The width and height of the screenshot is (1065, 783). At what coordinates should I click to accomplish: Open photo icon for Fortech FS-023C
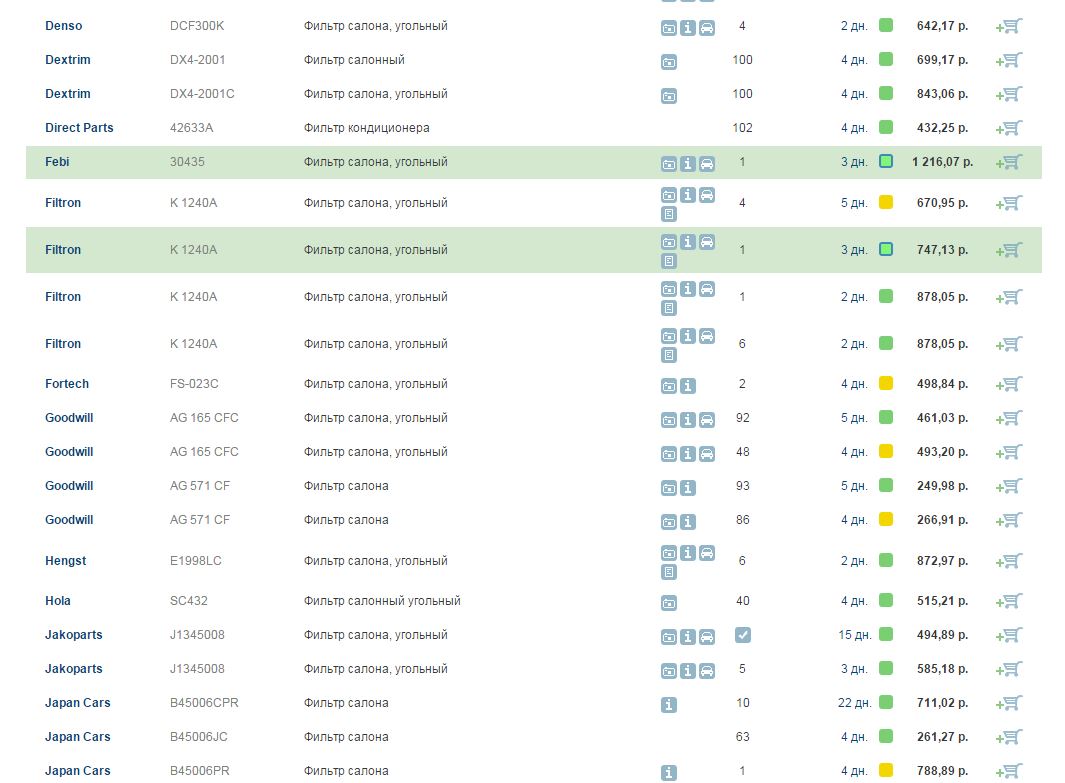point(669,386)
